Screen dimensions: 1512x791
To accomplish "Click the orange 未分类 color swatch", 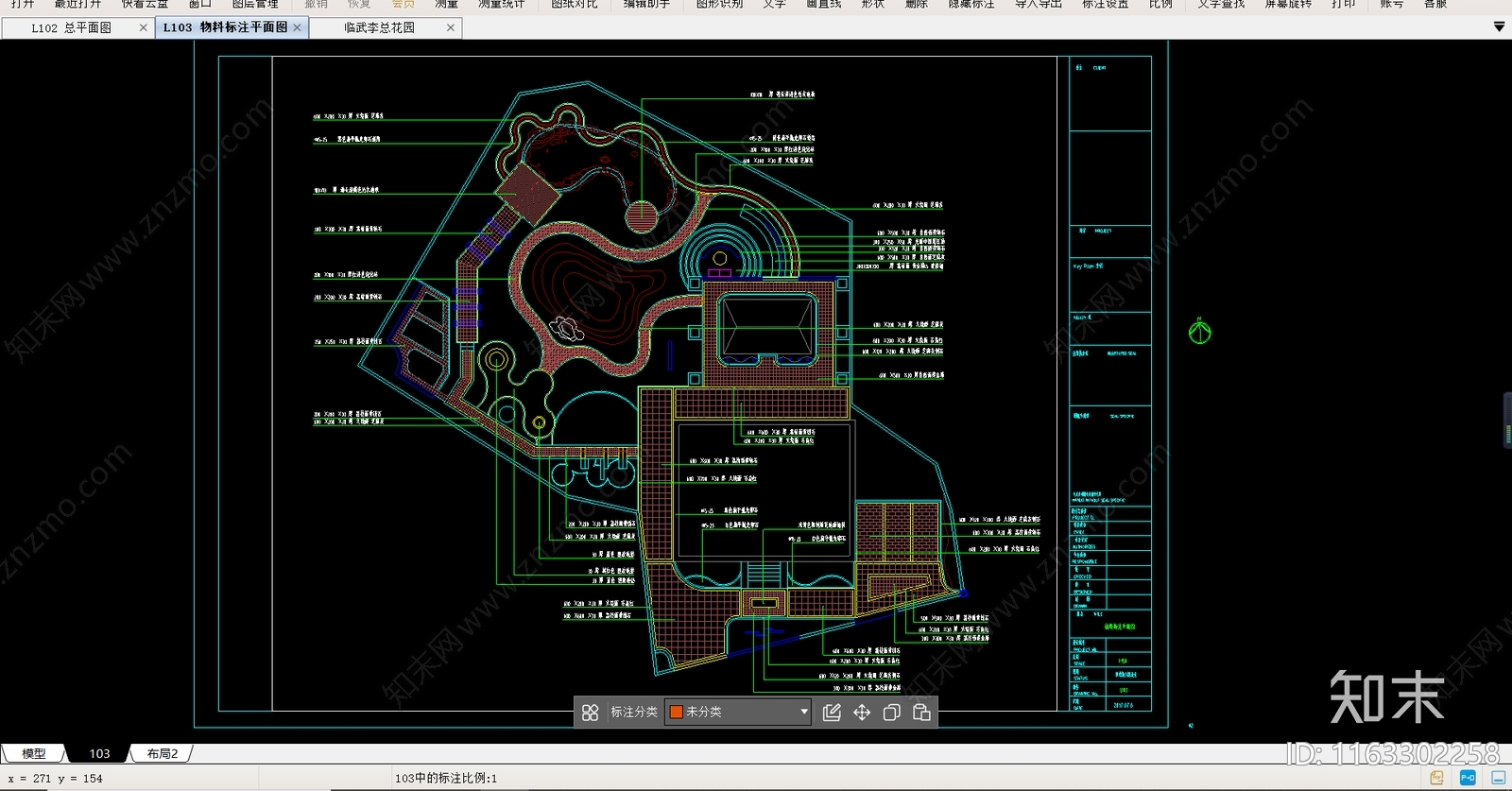I will pos(676,712).
